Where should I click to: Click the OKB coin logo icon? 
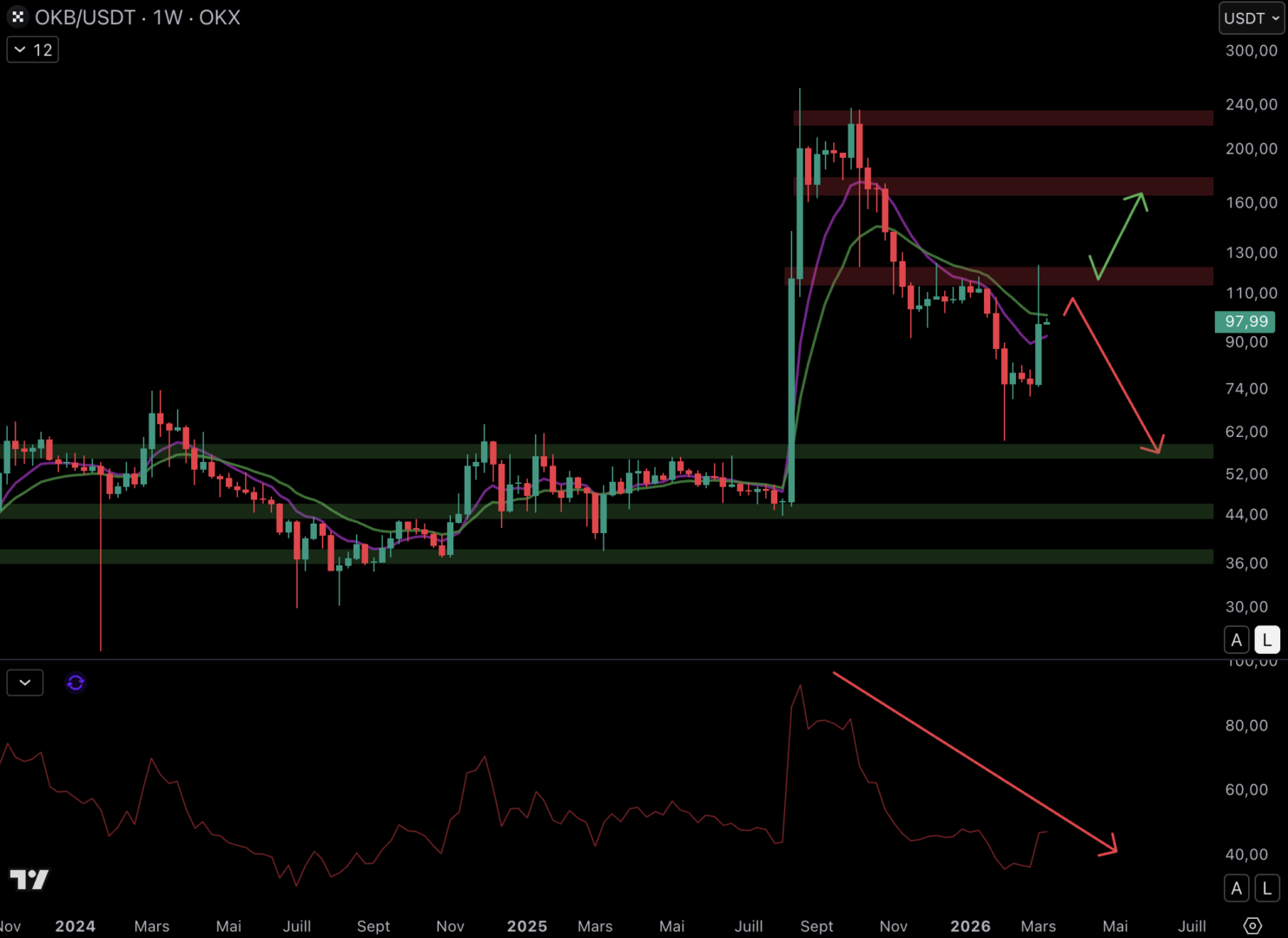pos(17,17)
